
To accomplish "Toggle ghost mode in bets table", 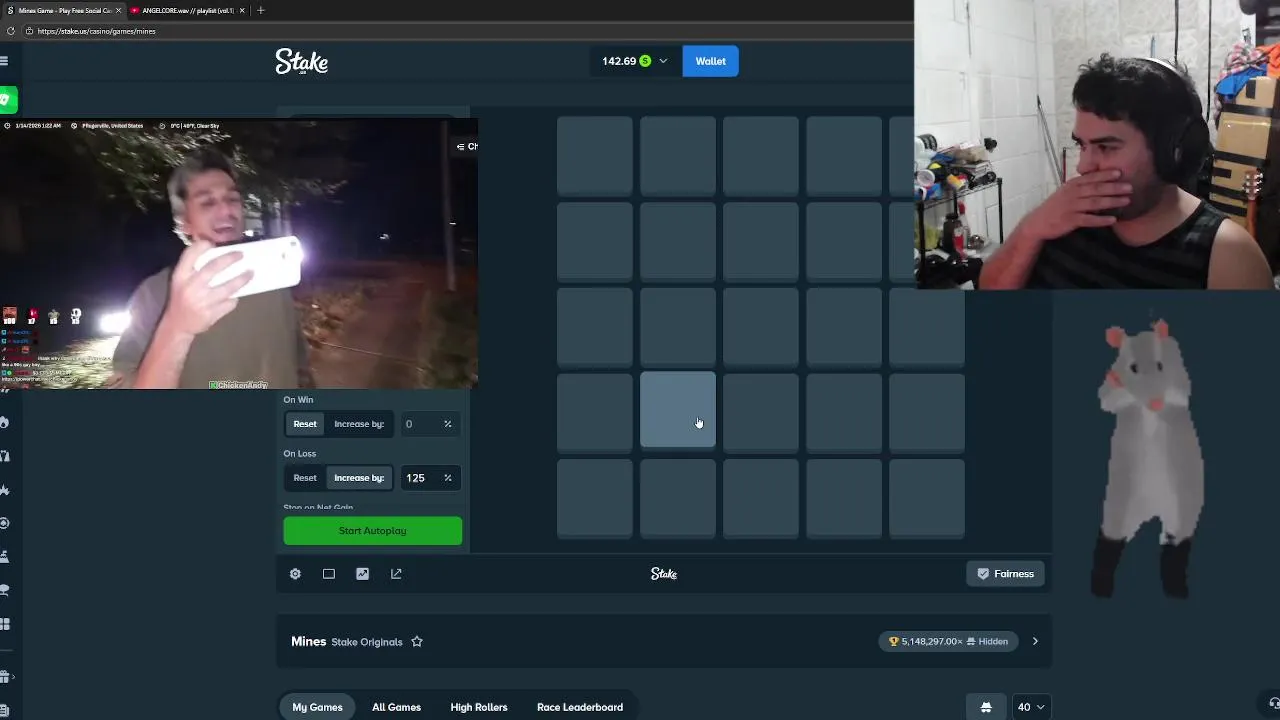I will point(986,707).
